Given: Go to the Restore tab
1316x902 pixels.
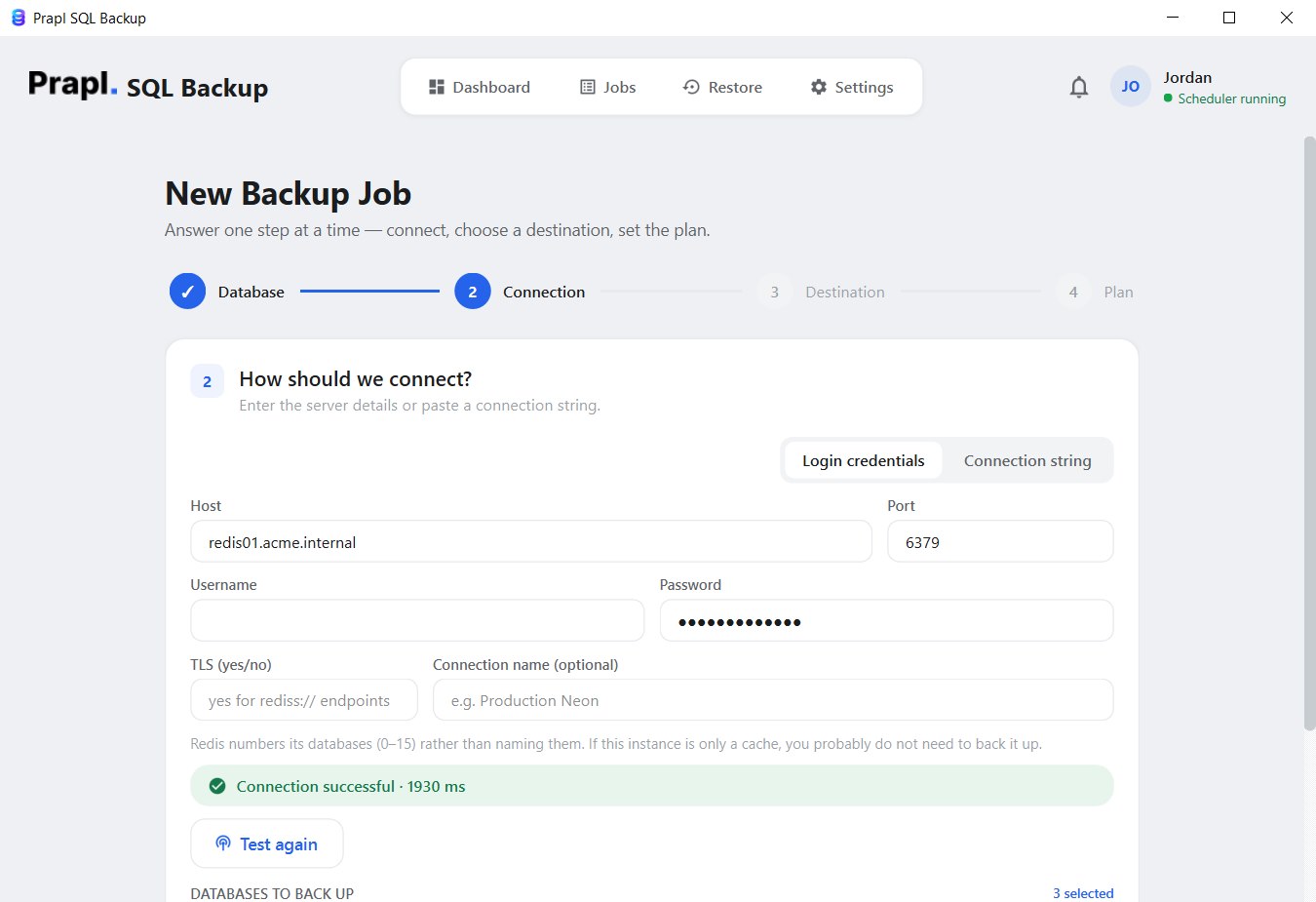Looking at the screenshot, I should 722,87.
